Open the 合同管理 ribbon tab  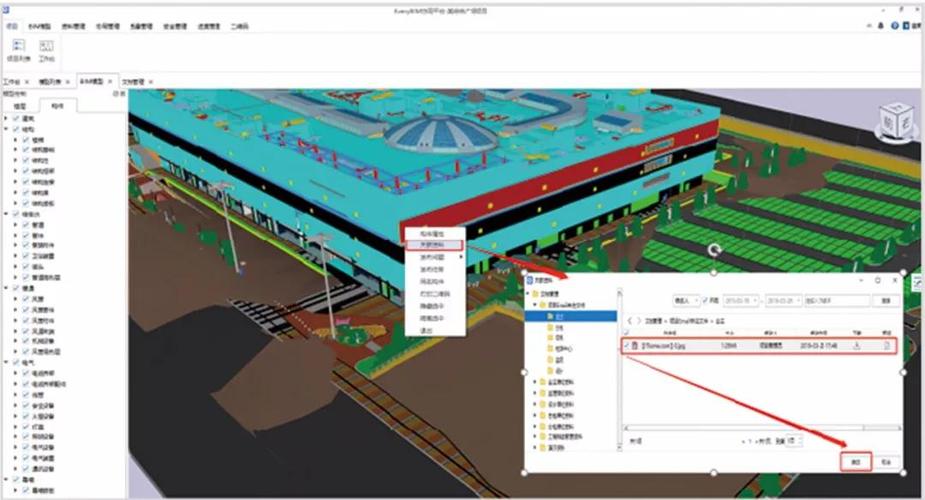click(x=108, y=26)
